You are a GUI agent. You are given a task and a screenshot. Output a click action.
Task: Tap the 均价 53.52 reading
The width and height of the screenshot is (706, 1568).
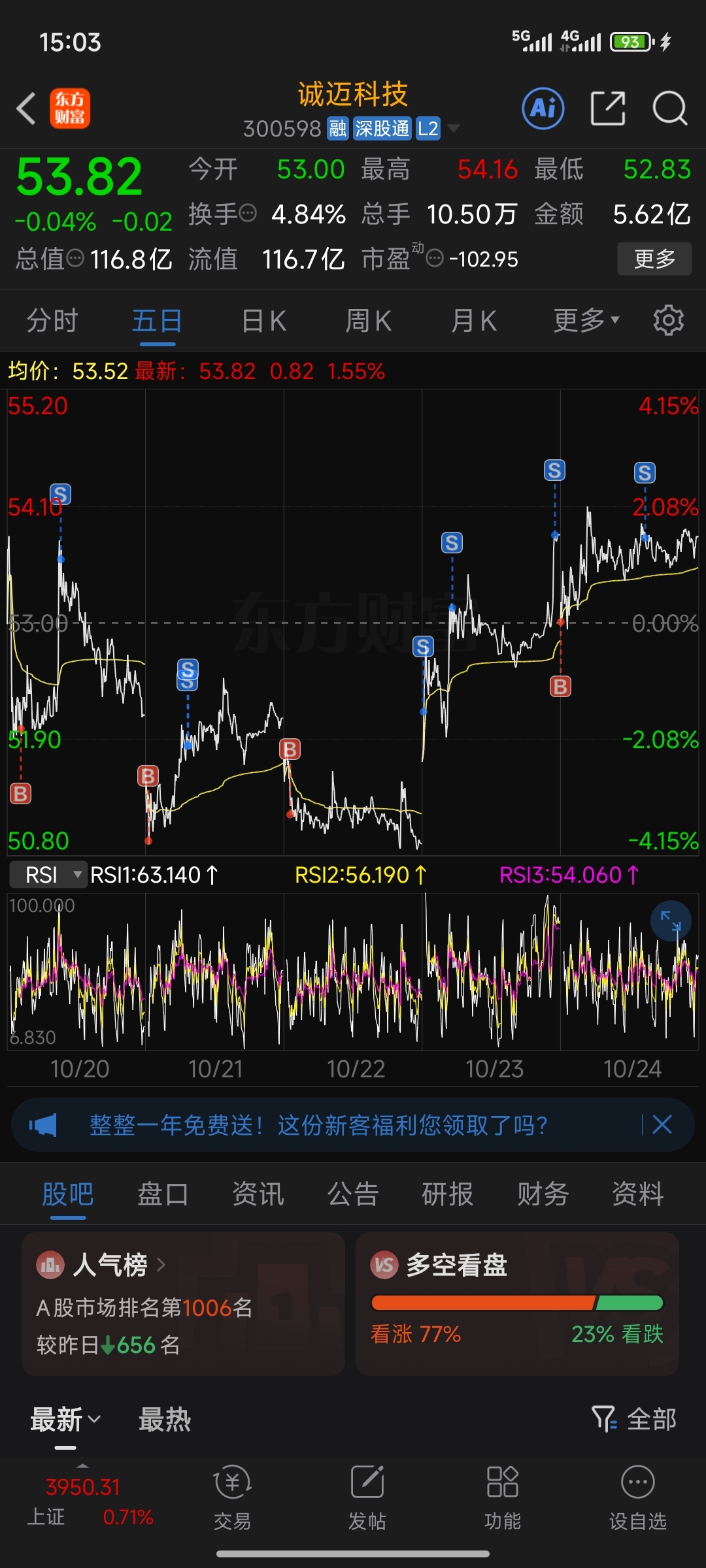tap(68, 371)
